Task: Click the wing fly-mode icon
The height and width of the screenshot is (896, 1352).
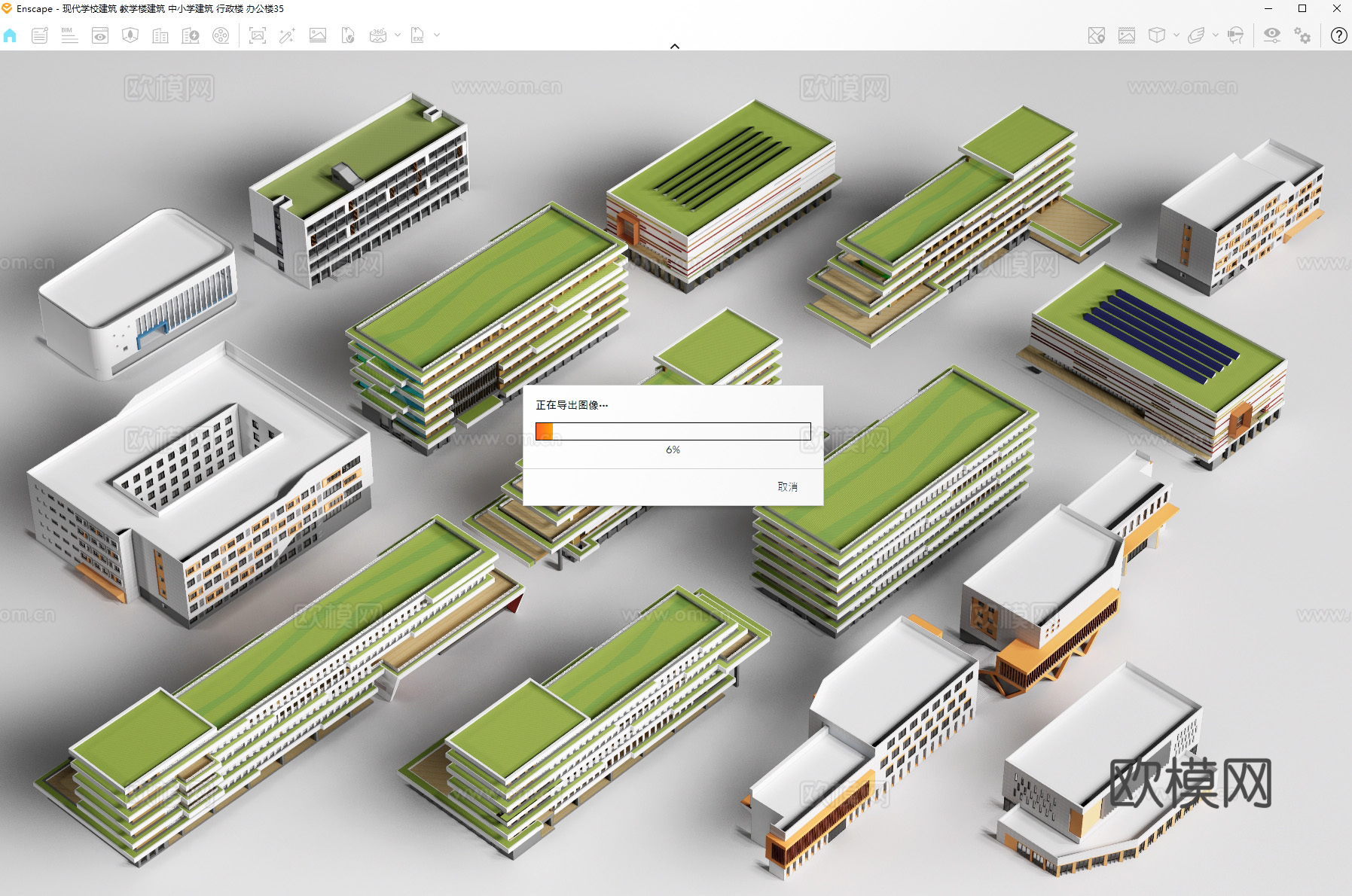Action: (1196, 35)
